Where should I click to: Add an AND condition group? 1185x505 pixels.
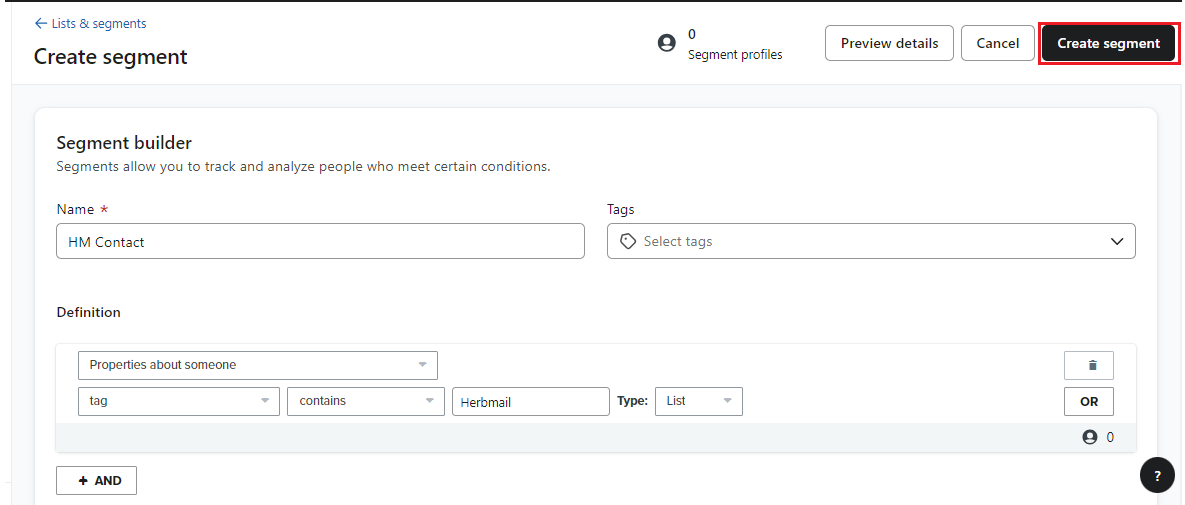(x=97, y=480)
